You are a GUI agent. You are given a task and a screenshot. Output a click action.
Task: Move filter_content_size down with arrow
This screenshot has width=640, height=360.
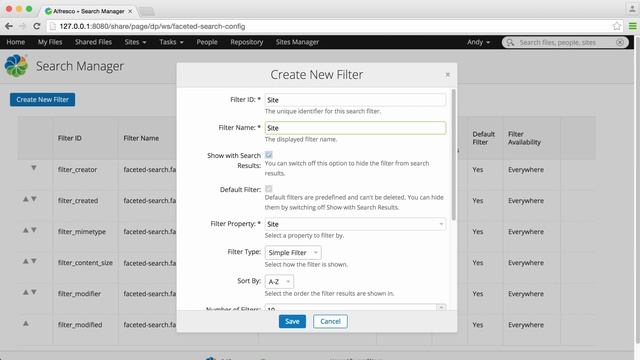tap(34, 261)
